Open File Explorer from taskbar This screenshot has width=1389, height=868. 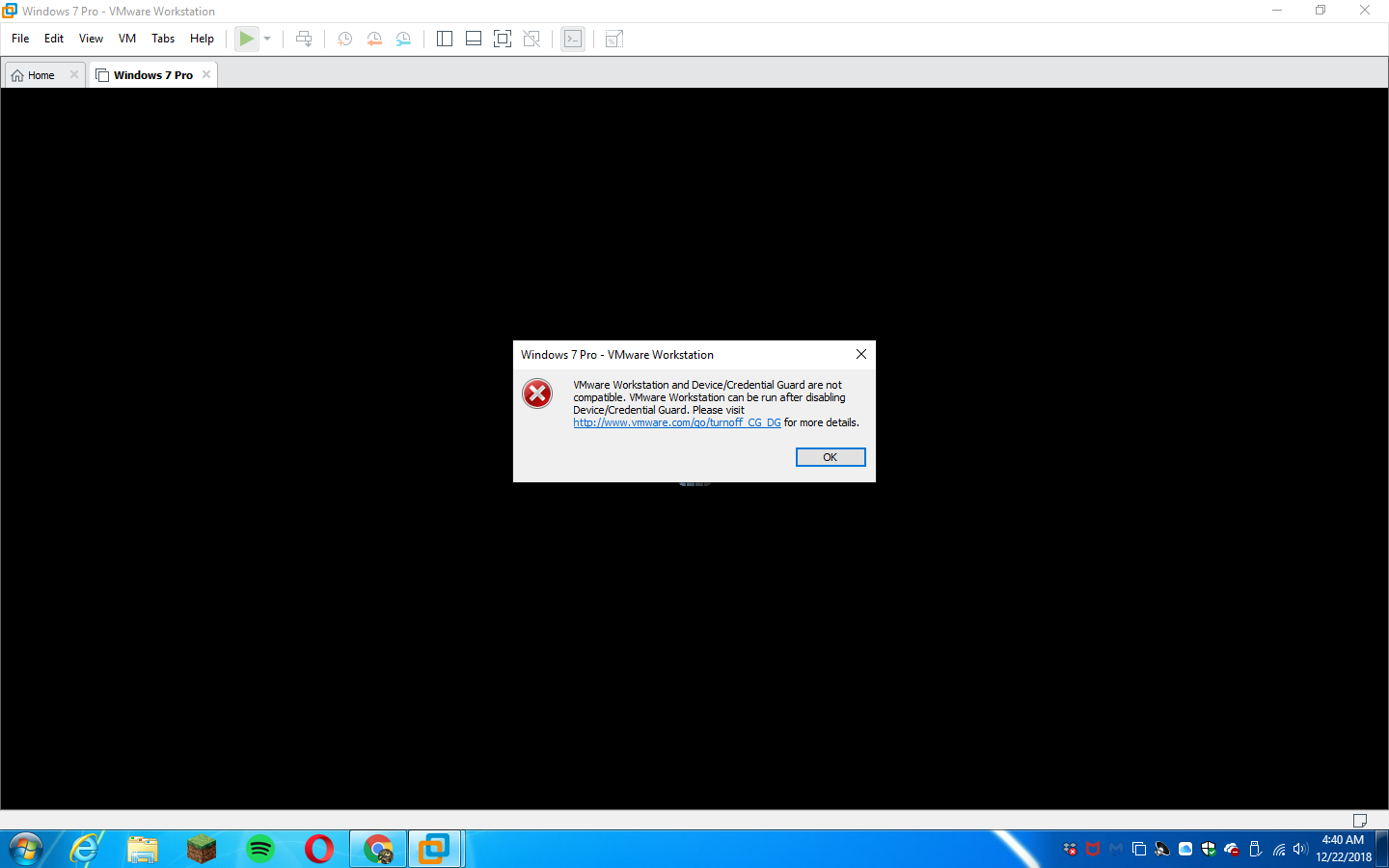point(143,849)
